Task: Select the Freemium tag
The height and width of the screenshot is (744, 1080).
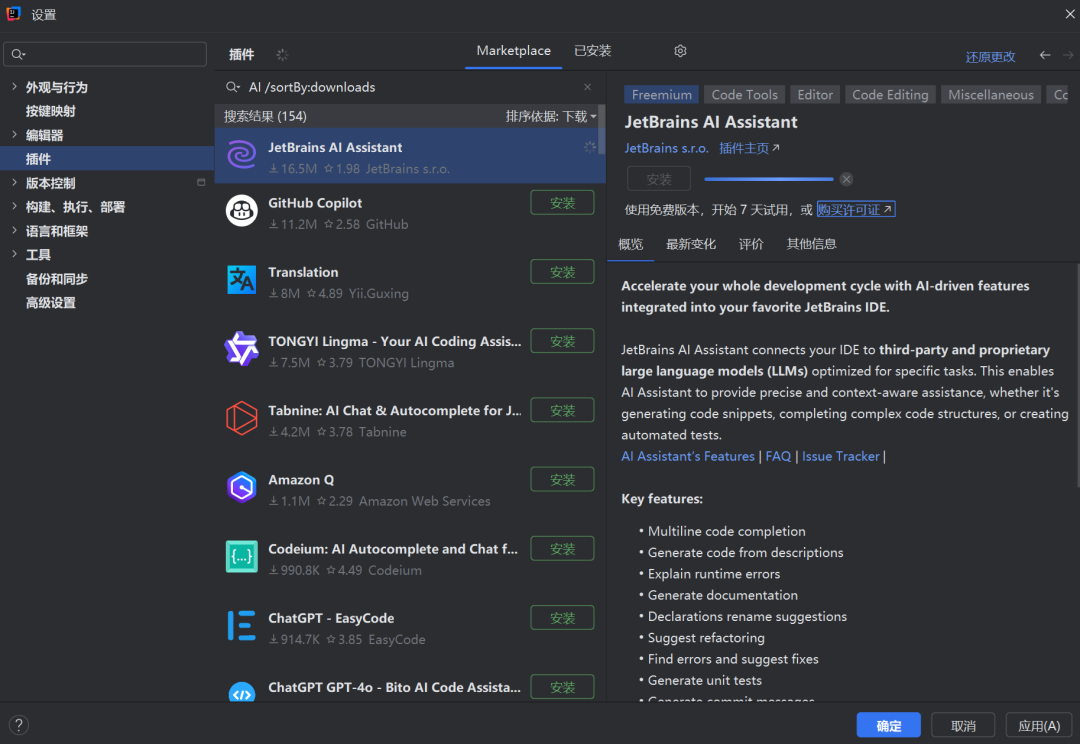Action: click(x=662, y=94)
